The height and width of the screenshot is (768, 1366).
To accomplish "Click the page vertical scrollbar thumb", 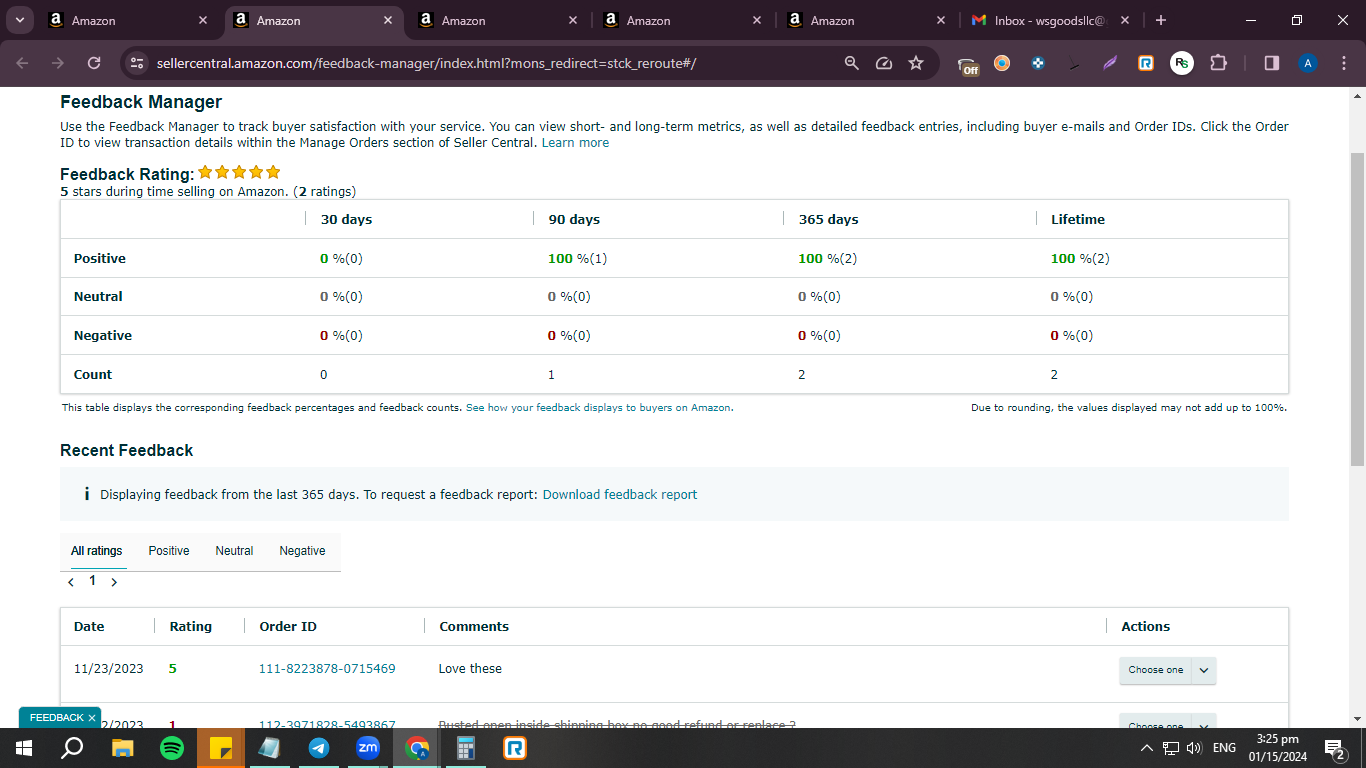I will (x=1357, y=308).
